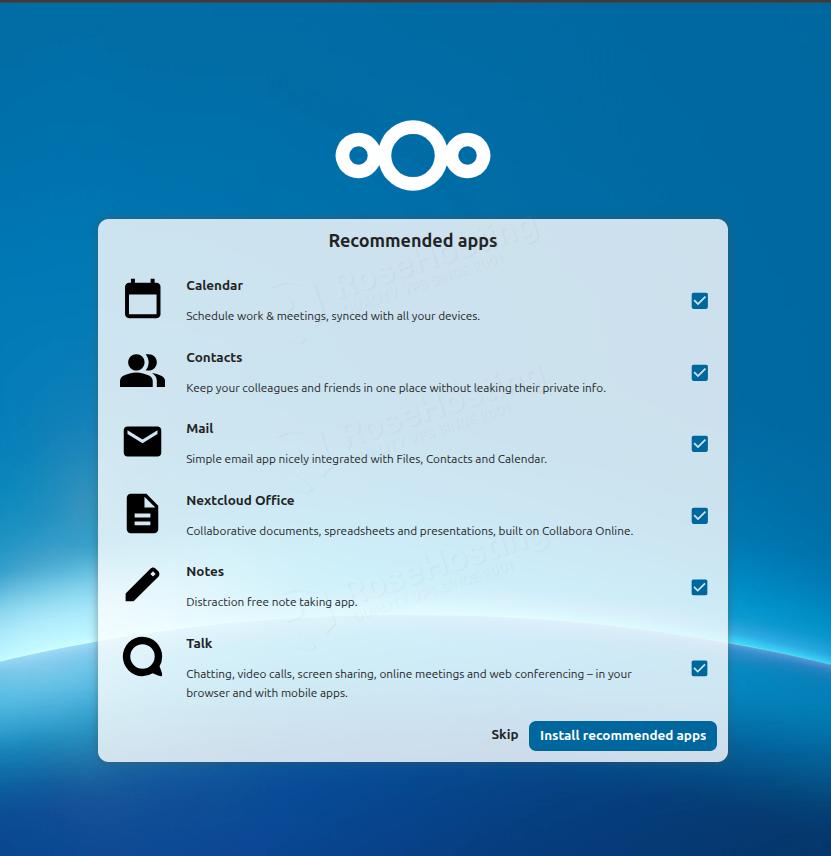
Task: Click 'Keep your colleagues and friends' description
Action: (396, 388)
